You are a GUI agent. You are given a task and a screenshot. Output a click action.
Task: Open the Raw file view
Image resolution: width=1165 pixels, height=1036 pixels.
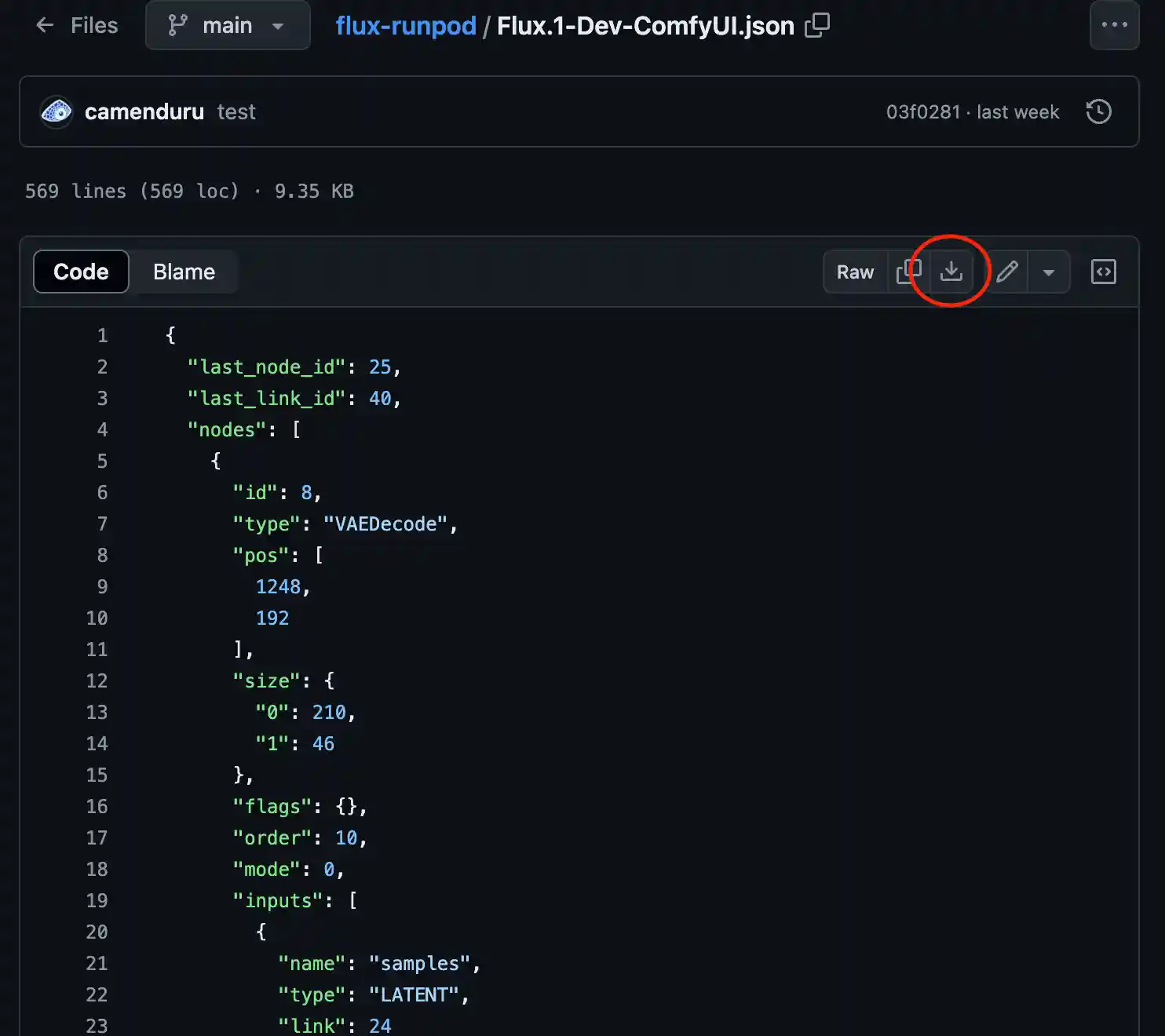click(x=855, y=272)
